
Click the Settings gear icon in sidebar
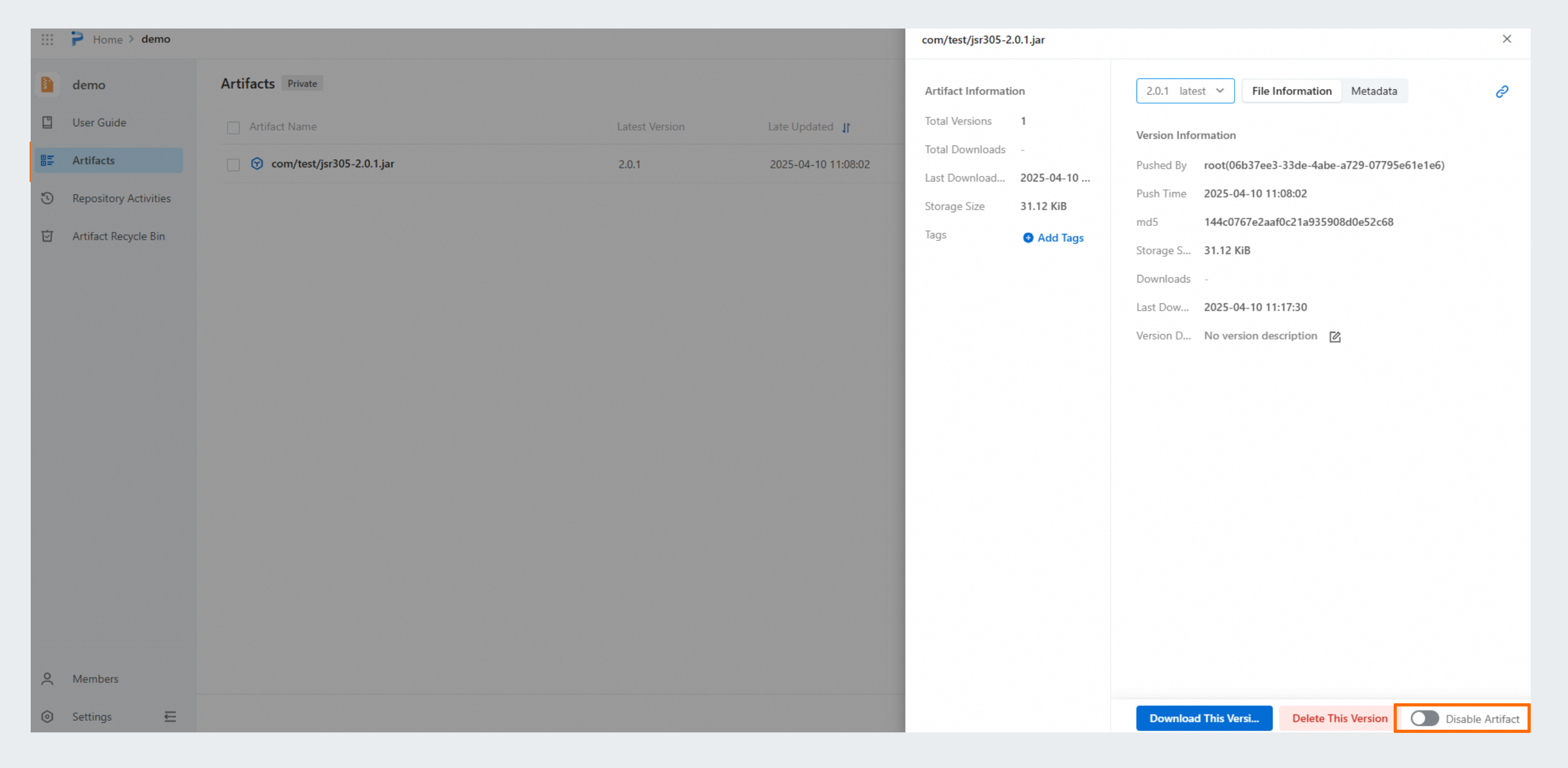48,717
